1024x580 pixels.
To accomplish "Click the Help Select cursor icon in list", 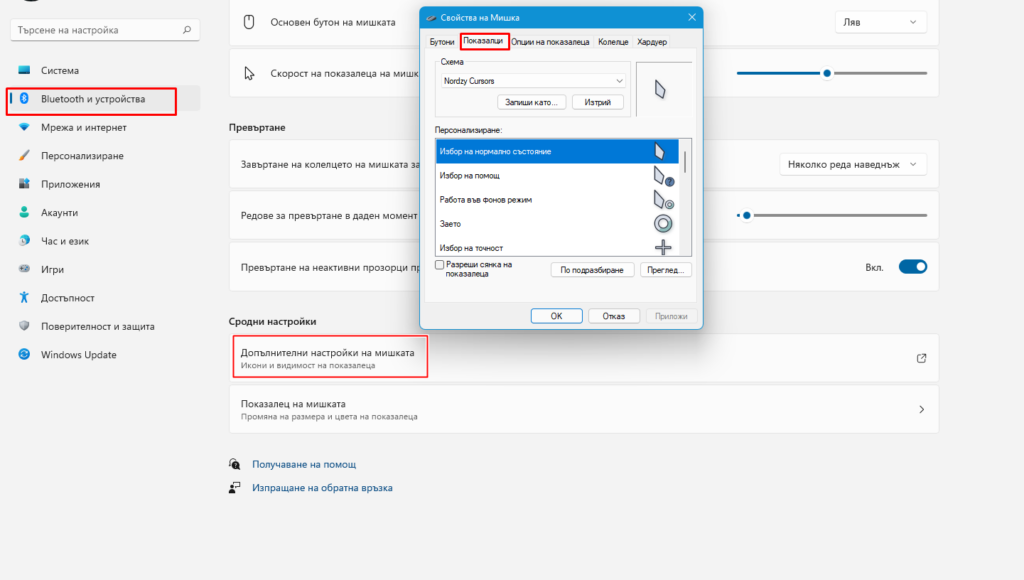I will coord(664,176).
